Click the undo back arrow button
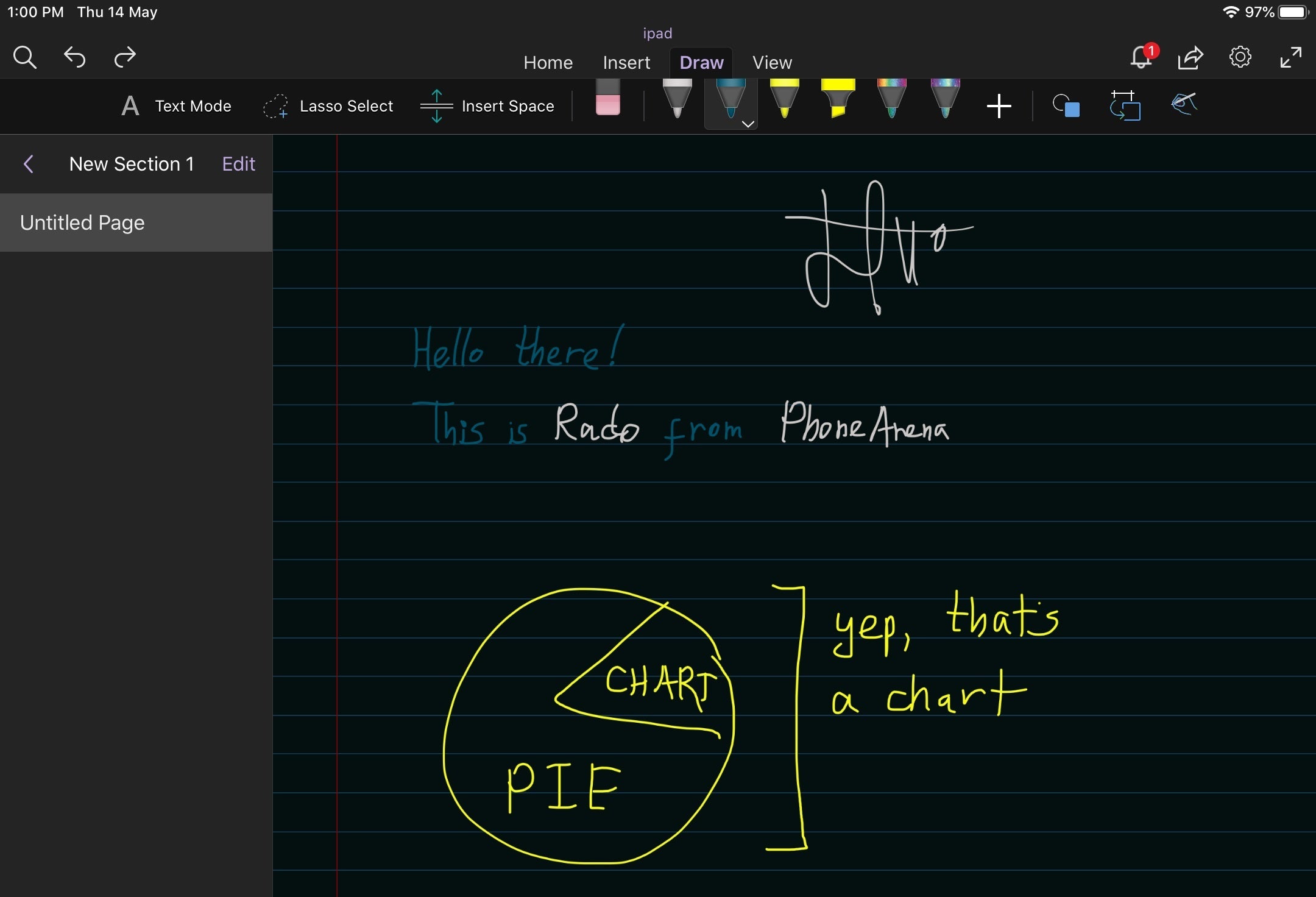This screenshot has width=1316, height=897. click(x=75, y=56)
